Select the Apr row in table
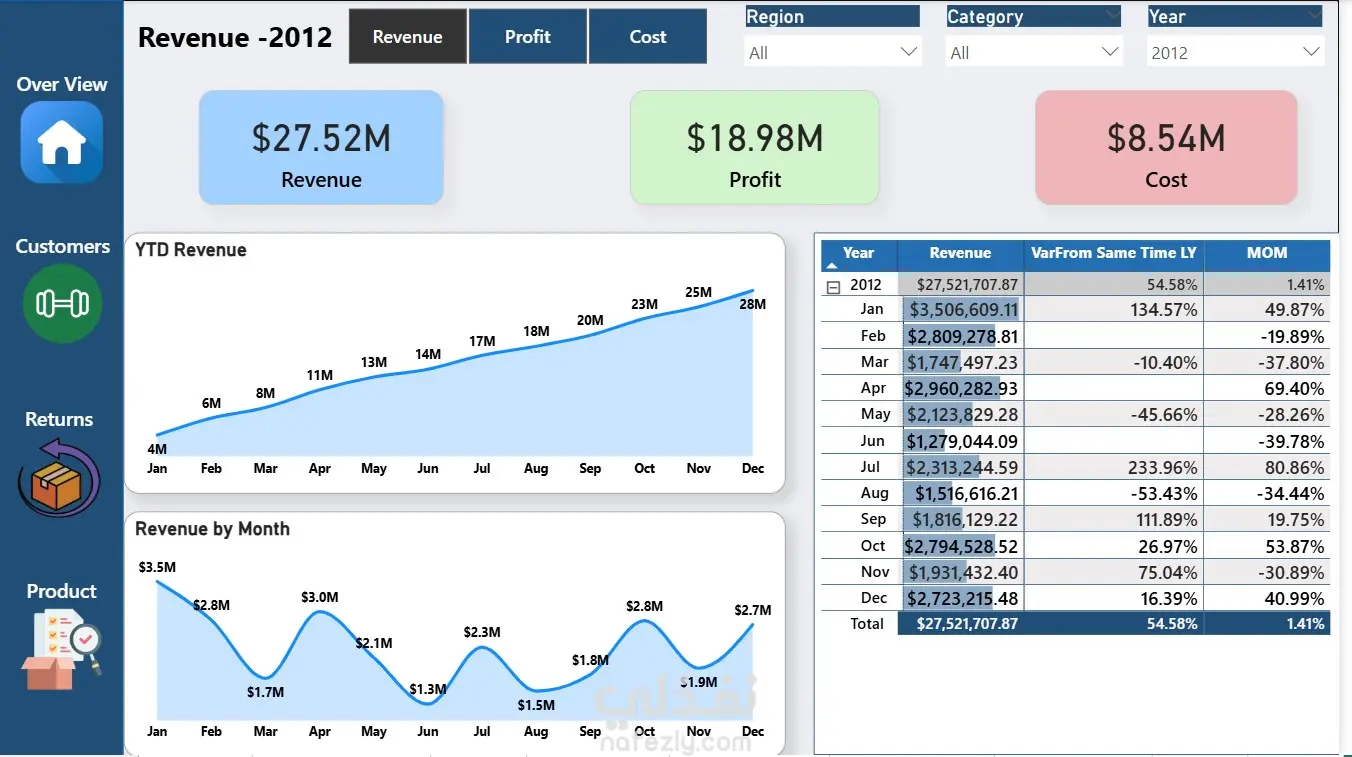This screenshot has height=757, width=1352. click(x=1076, y=388)
